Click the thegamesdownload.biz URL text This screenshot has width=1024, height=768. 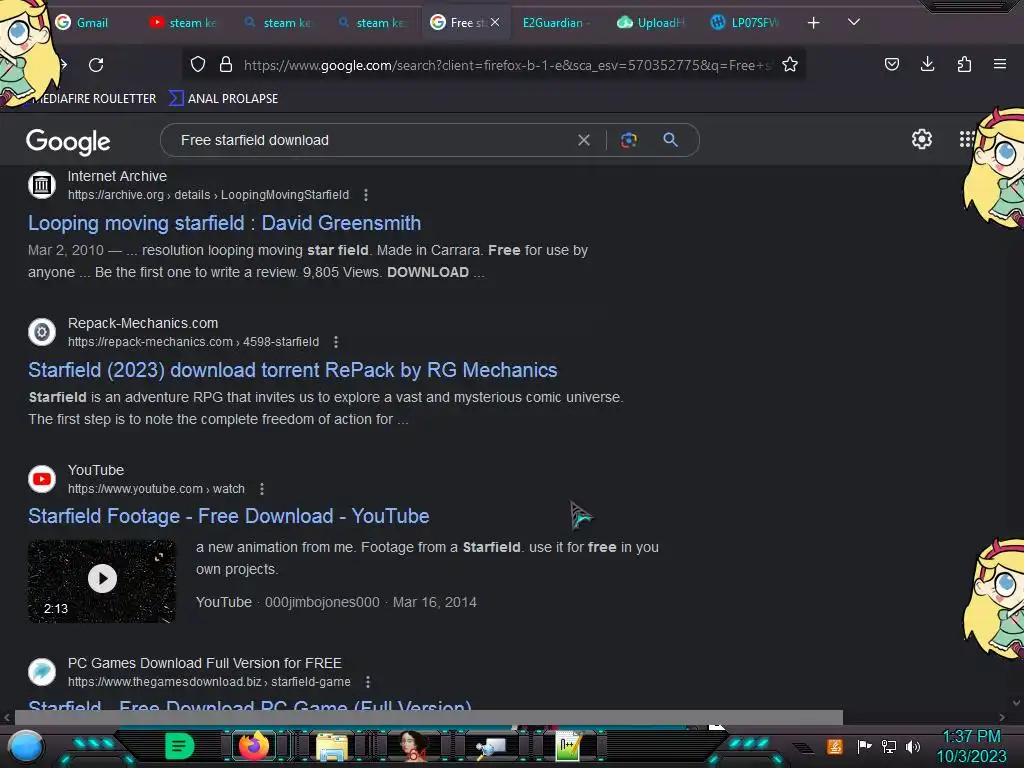coord(209,682)
